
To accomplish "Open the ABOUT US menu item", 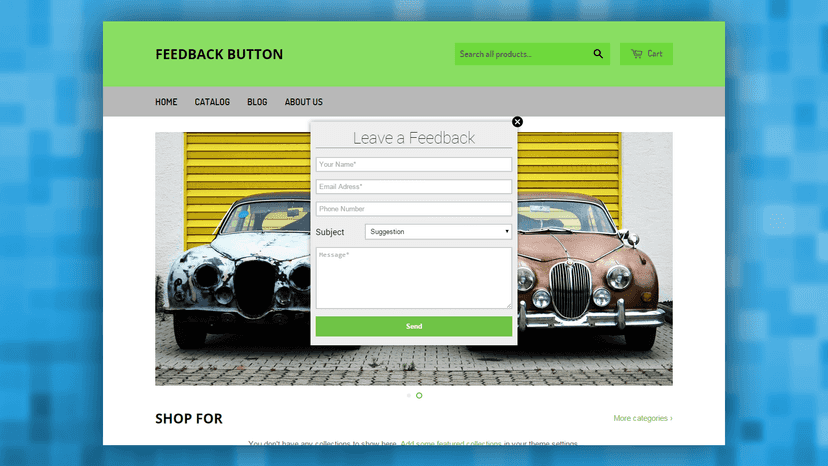I will coord(304,102).
